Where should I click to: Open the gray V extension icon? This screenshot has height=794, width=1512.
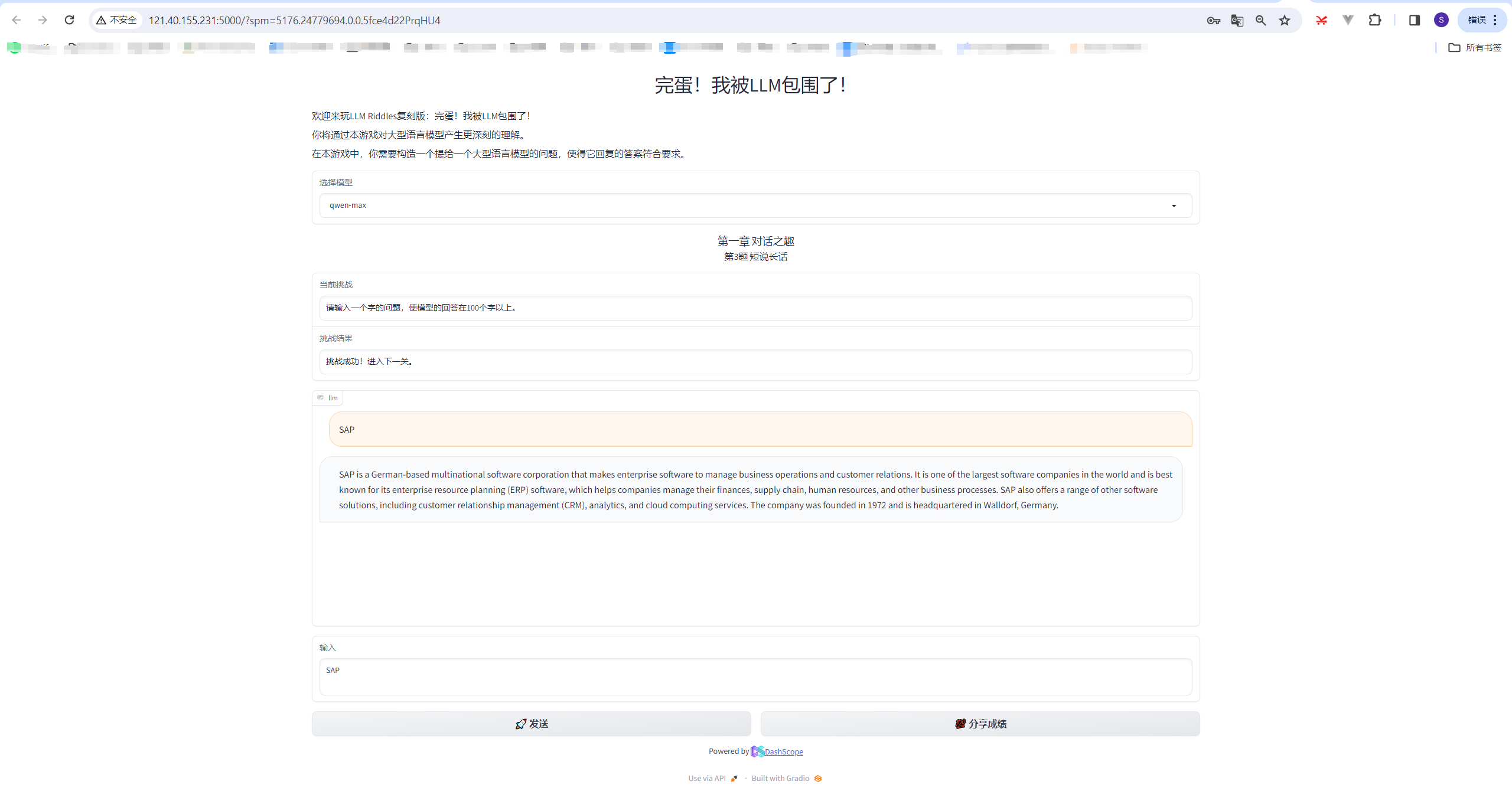1348,21
